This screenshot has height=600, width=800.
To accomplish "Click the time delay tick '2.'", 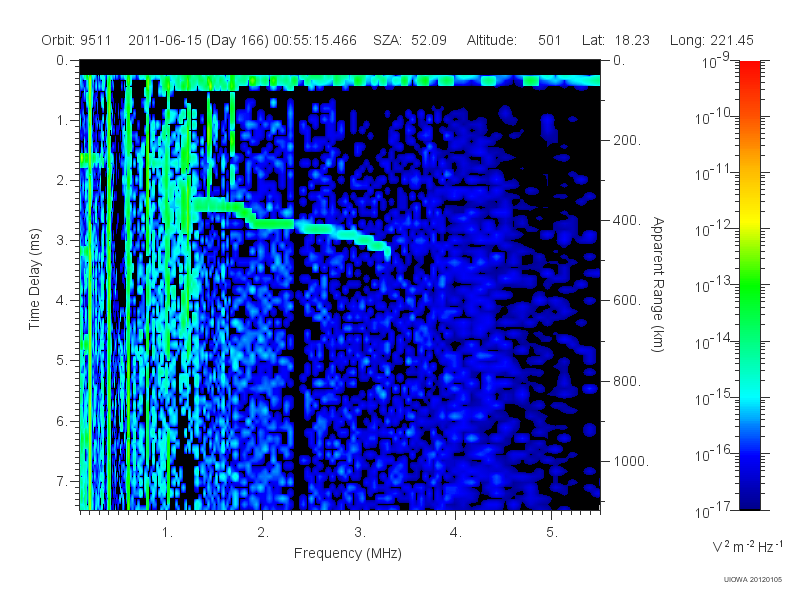I will click(62, 181).
